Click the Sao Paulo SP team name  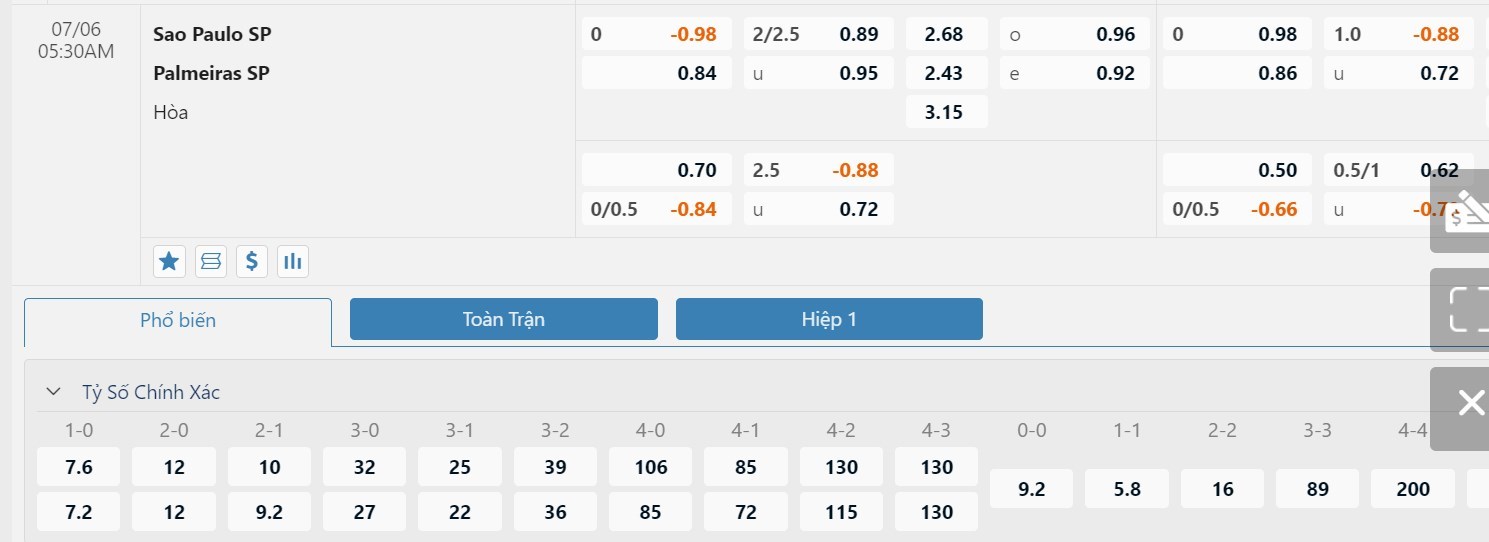coord(212,34)
